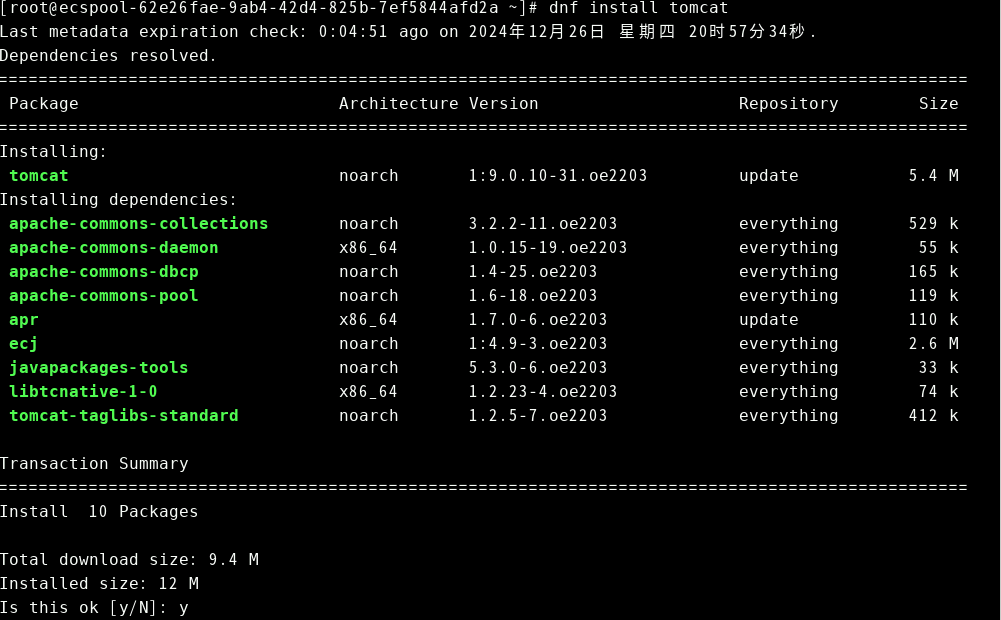Viewport: 1001px width, 620px height.
Task: Click the '110 k' size value
Action: 933,319
